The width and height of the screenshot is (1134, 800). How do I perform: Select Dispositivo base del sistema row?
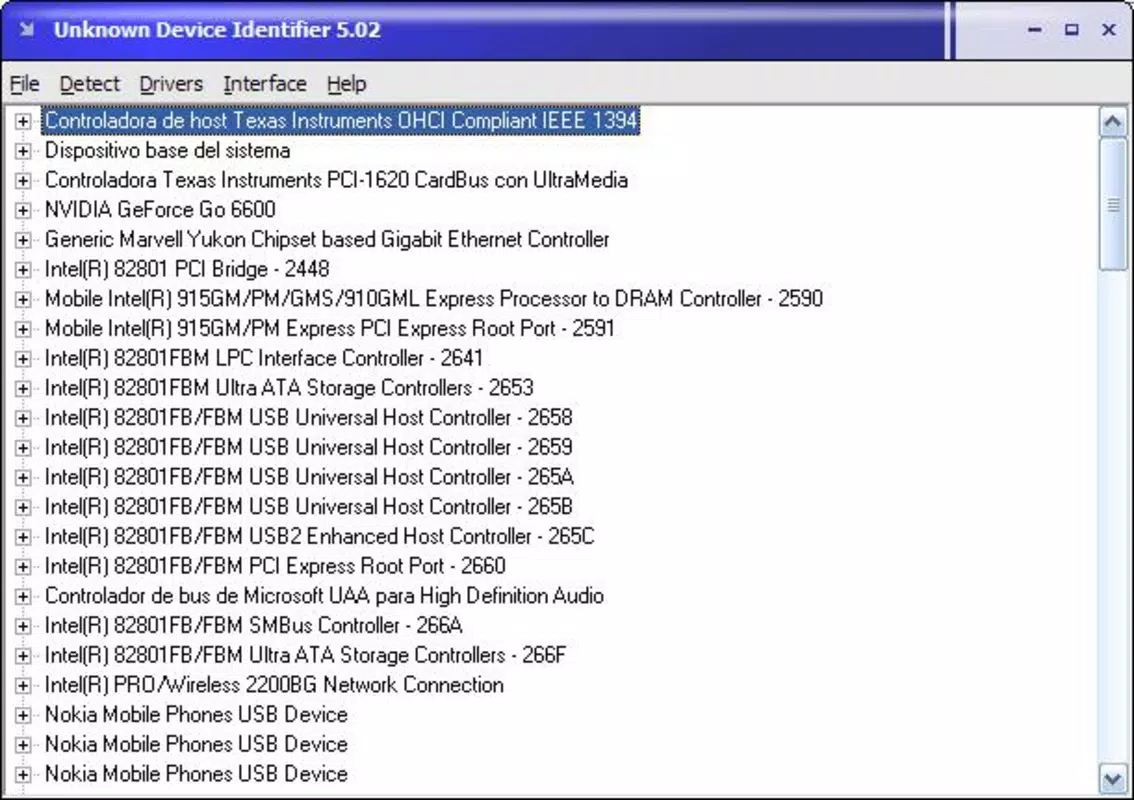[x=167, y=150]
